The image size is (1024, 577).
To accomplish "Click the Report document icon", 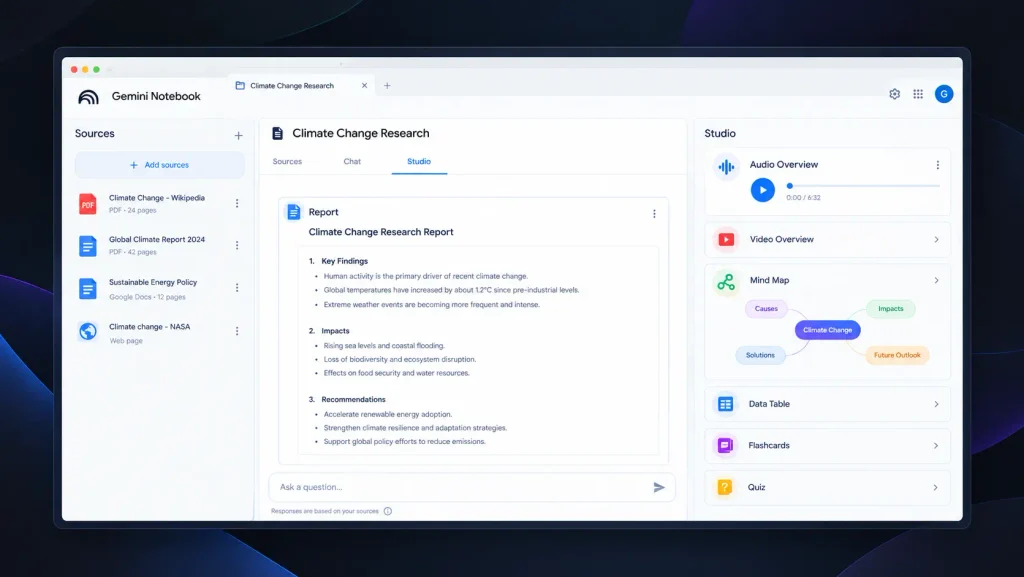I will 294,212.
